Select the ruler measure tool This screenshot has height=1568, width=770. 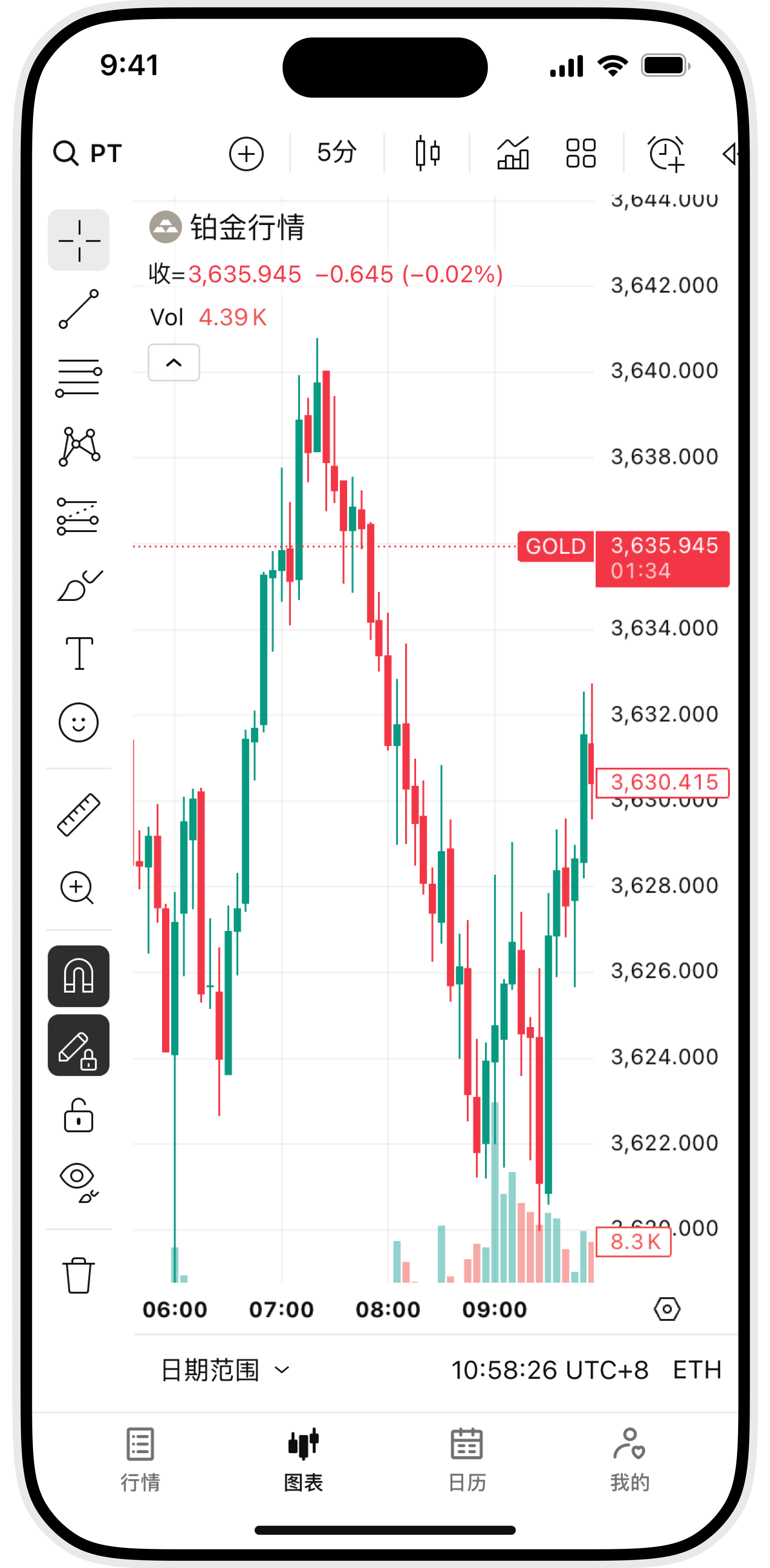click(79, 814)
